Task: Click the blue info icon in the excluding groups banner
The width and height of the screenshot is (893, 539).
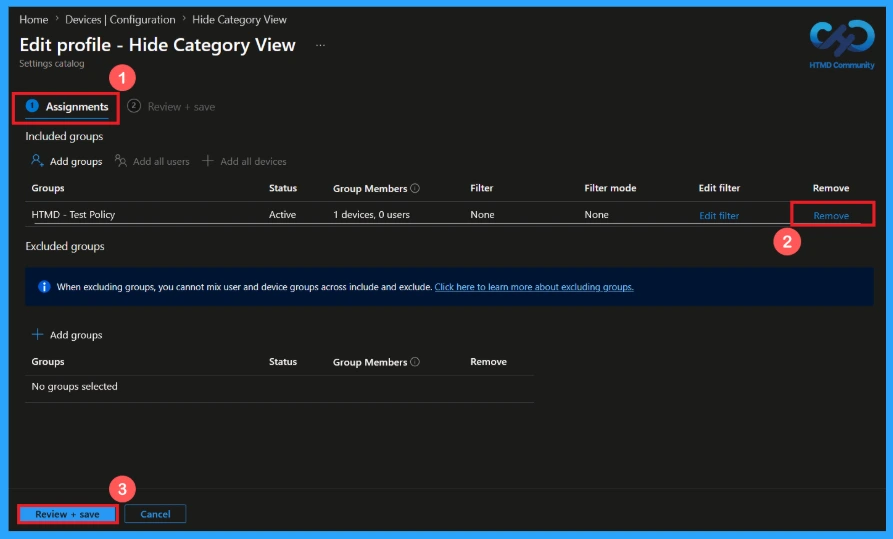Action: pyautogui.click(x=44, y=287)
